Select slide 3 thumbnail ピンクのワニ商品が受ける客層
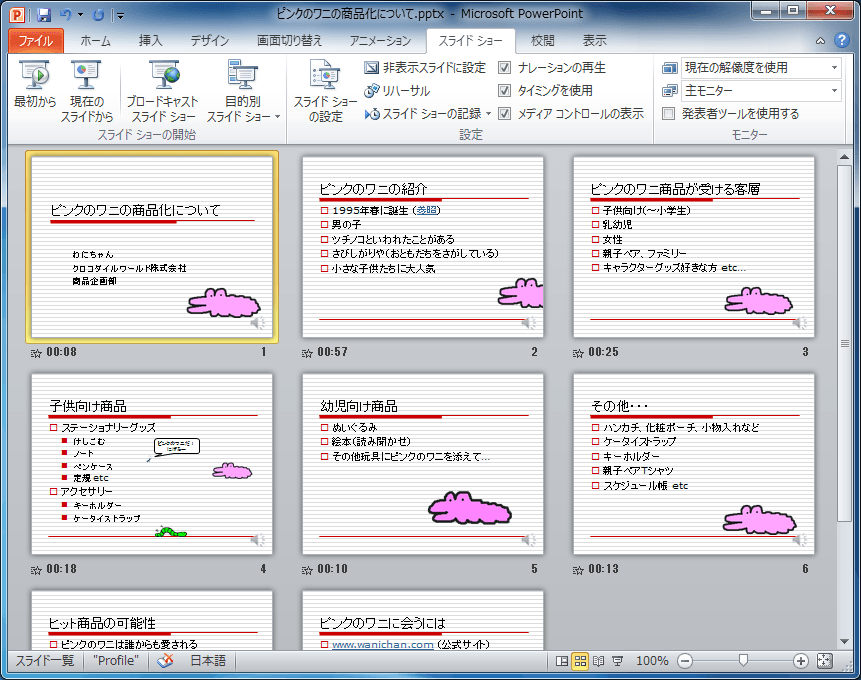 (x=694, y=247)
